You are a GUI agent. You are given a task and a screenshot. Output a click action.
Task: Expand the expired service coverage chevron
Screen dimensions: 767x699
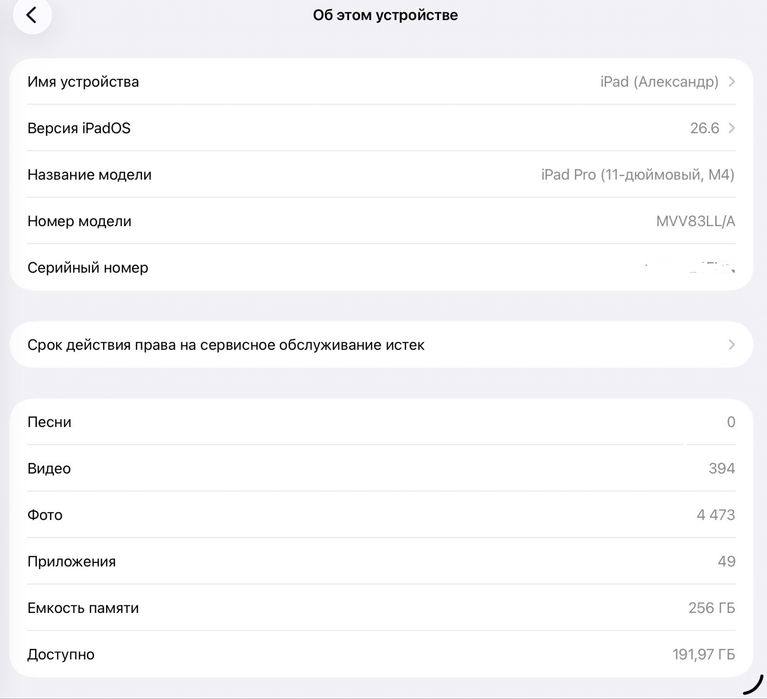coord(732,345)
